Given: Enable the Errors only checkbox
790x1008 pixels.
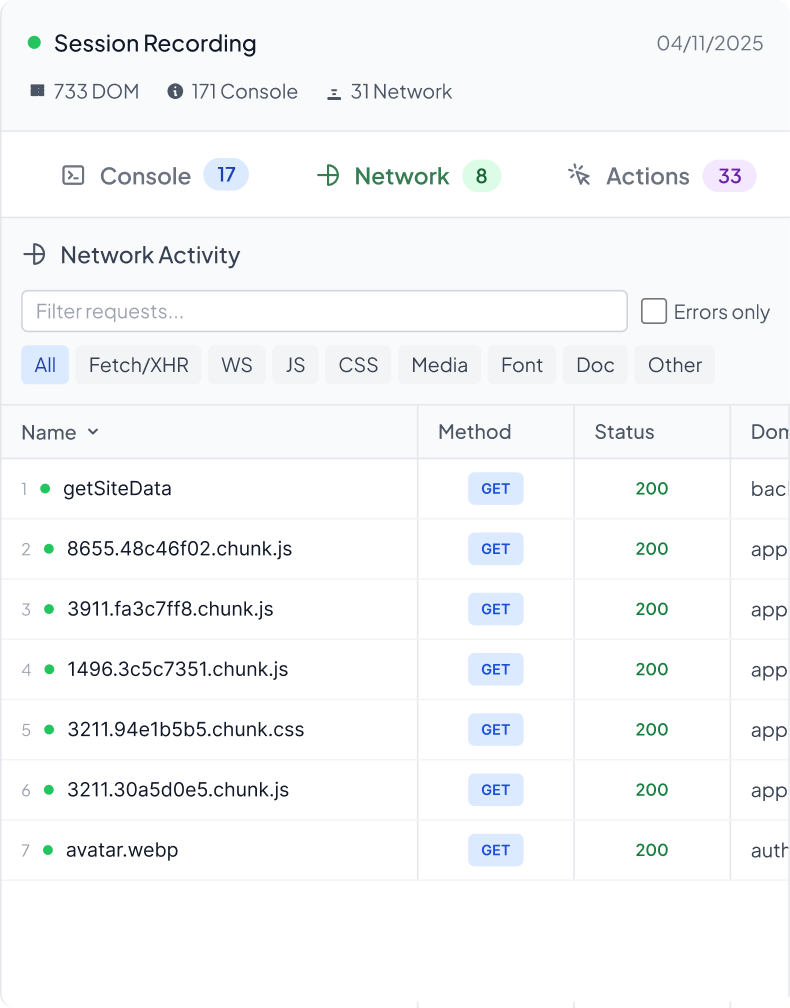Looking at the screenshot, I should [654, 311].
